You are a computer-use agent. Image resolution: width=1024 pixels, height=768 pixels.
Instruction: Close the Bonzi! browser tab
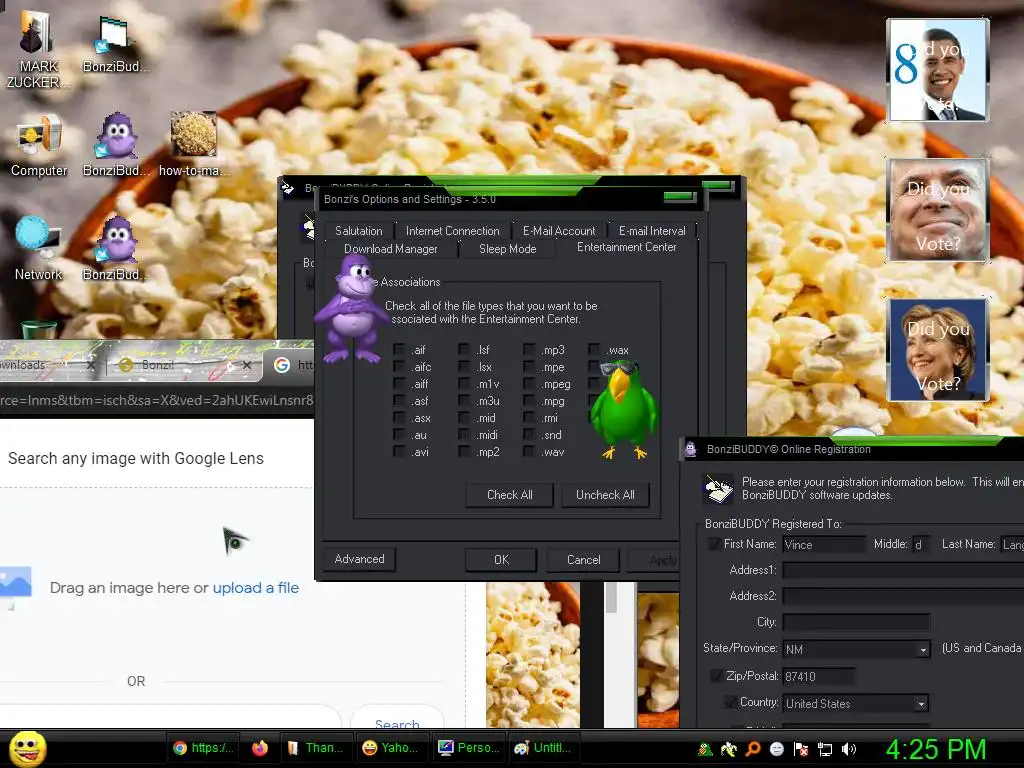click(246, 365)
